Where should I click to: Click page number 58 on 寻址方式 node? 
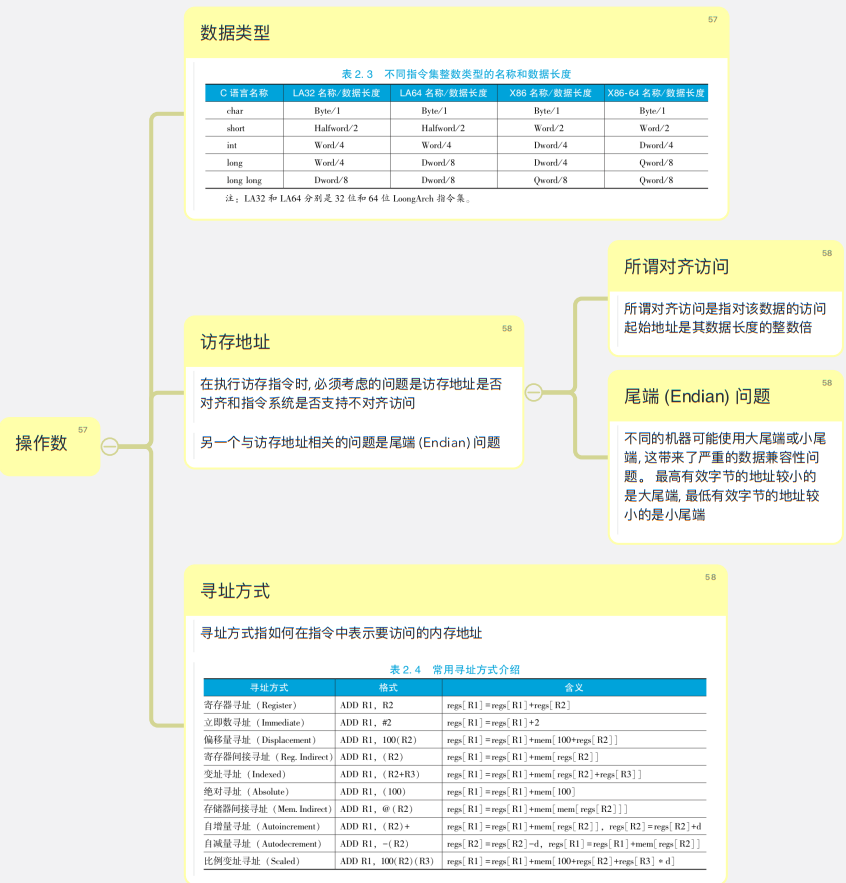pyautogui.click(x=710, y=577)
